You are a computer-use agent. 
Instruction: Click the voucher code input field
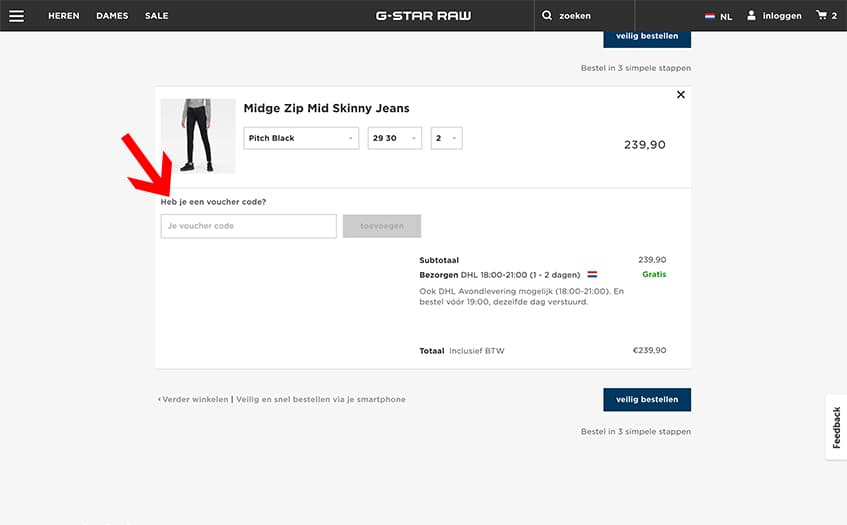pos(248,226)
